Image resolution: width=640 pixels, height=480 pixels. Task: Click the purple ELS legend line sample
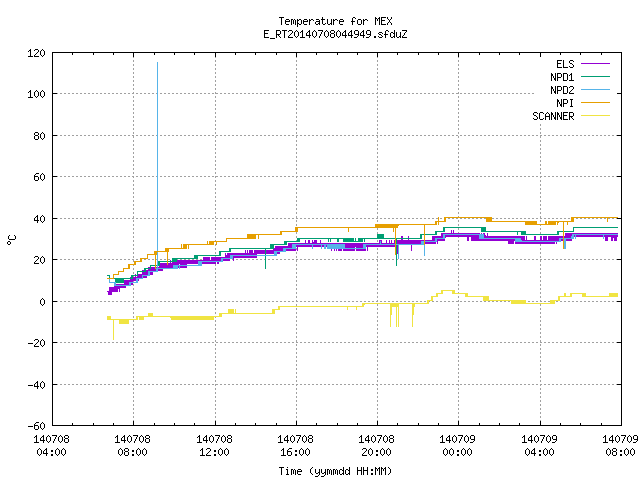pos(595,64)
